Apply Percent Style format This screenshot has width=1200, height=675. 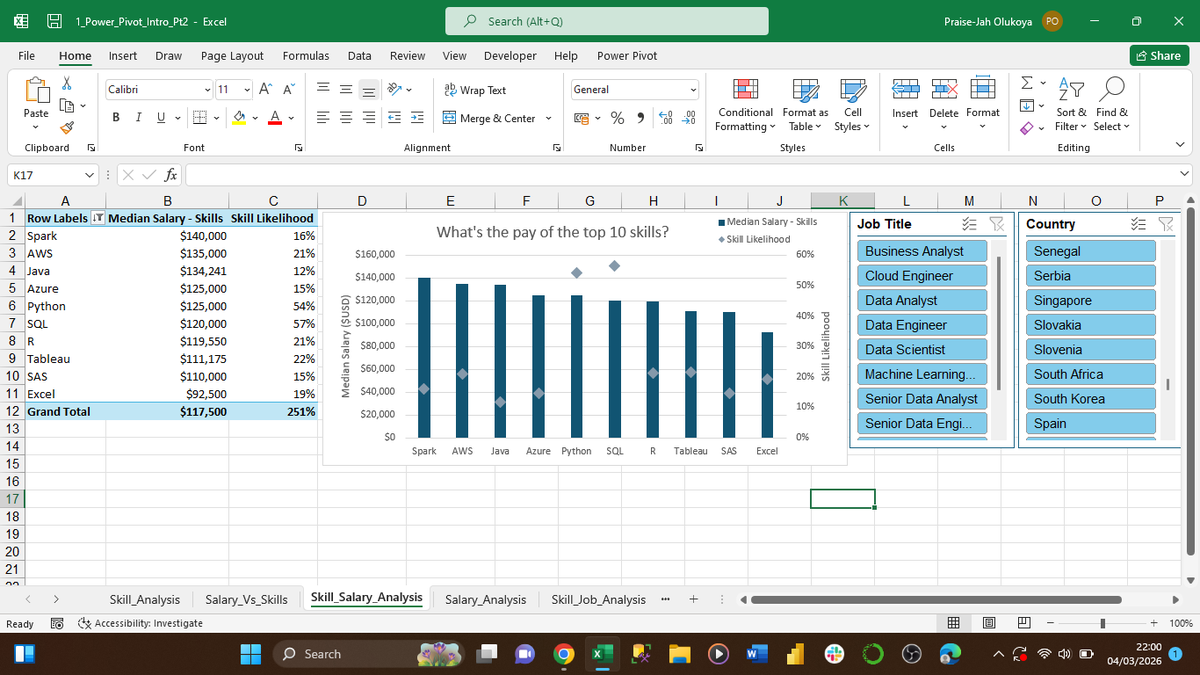(619, 119)
